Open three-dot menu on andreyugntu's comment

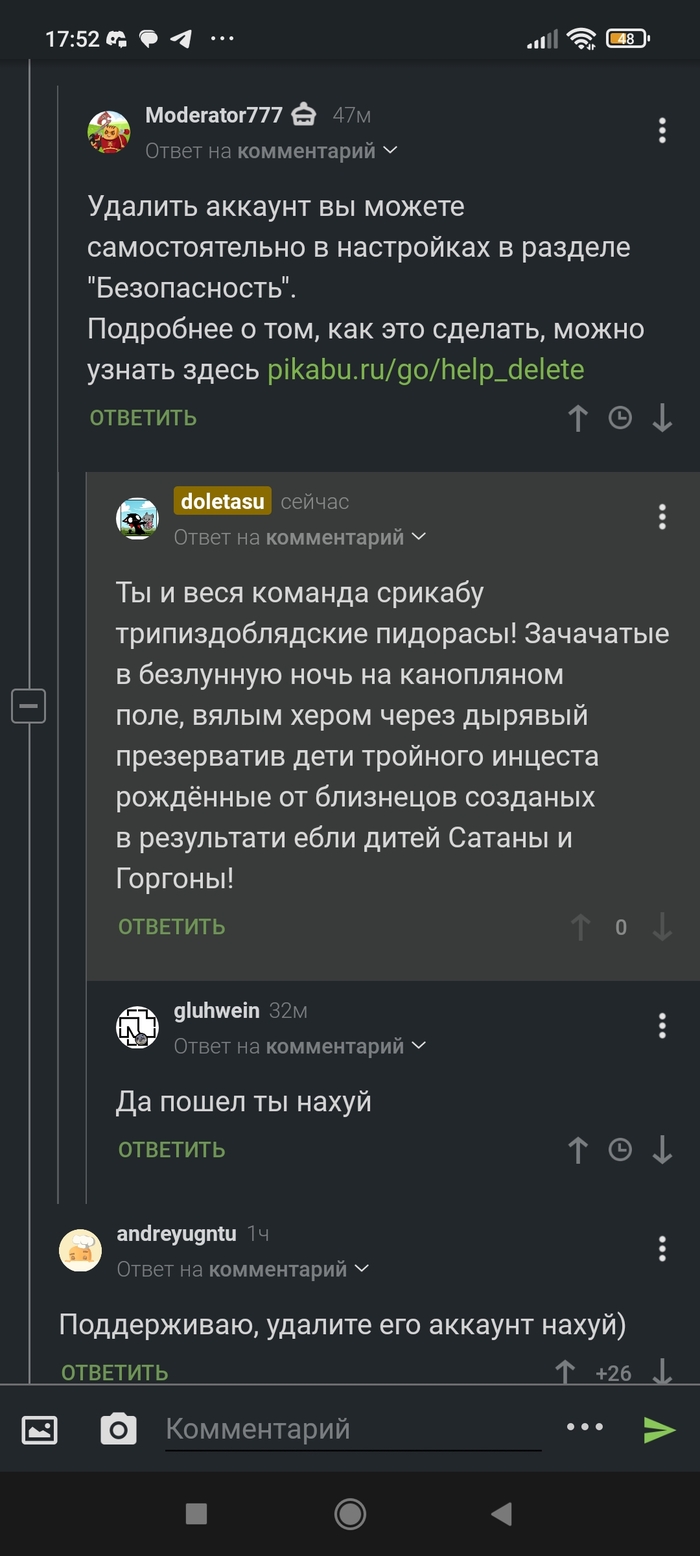[x=662, y=1248]
